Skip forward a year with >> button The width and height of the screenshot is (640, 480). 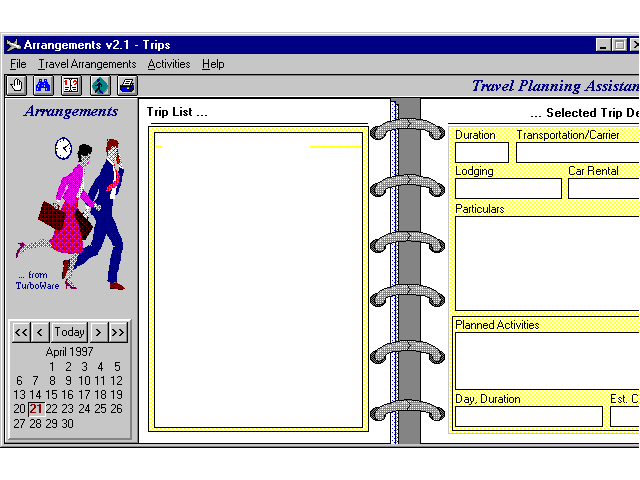coord(119,332)
